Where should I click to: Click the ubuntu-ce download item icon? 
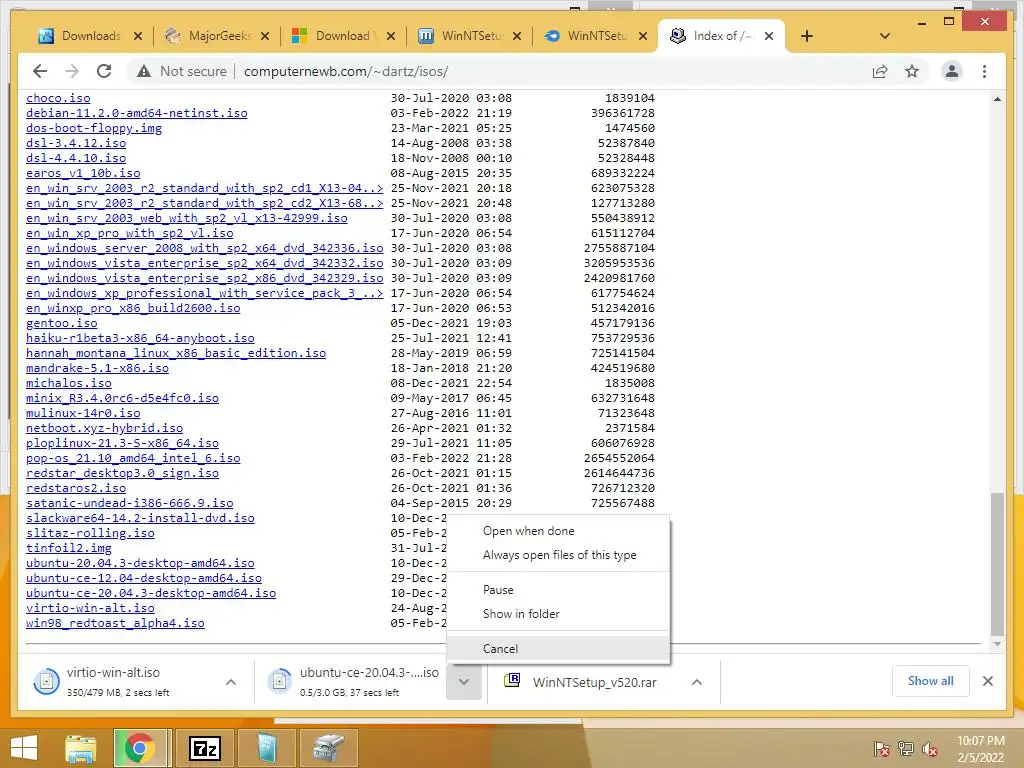[280, 681]
